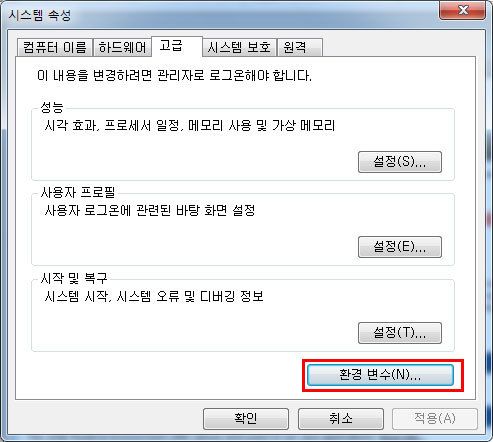The image size is (493, 442).
Task: Click the 시작 및 복구 group label
Action: pos(74,278)
